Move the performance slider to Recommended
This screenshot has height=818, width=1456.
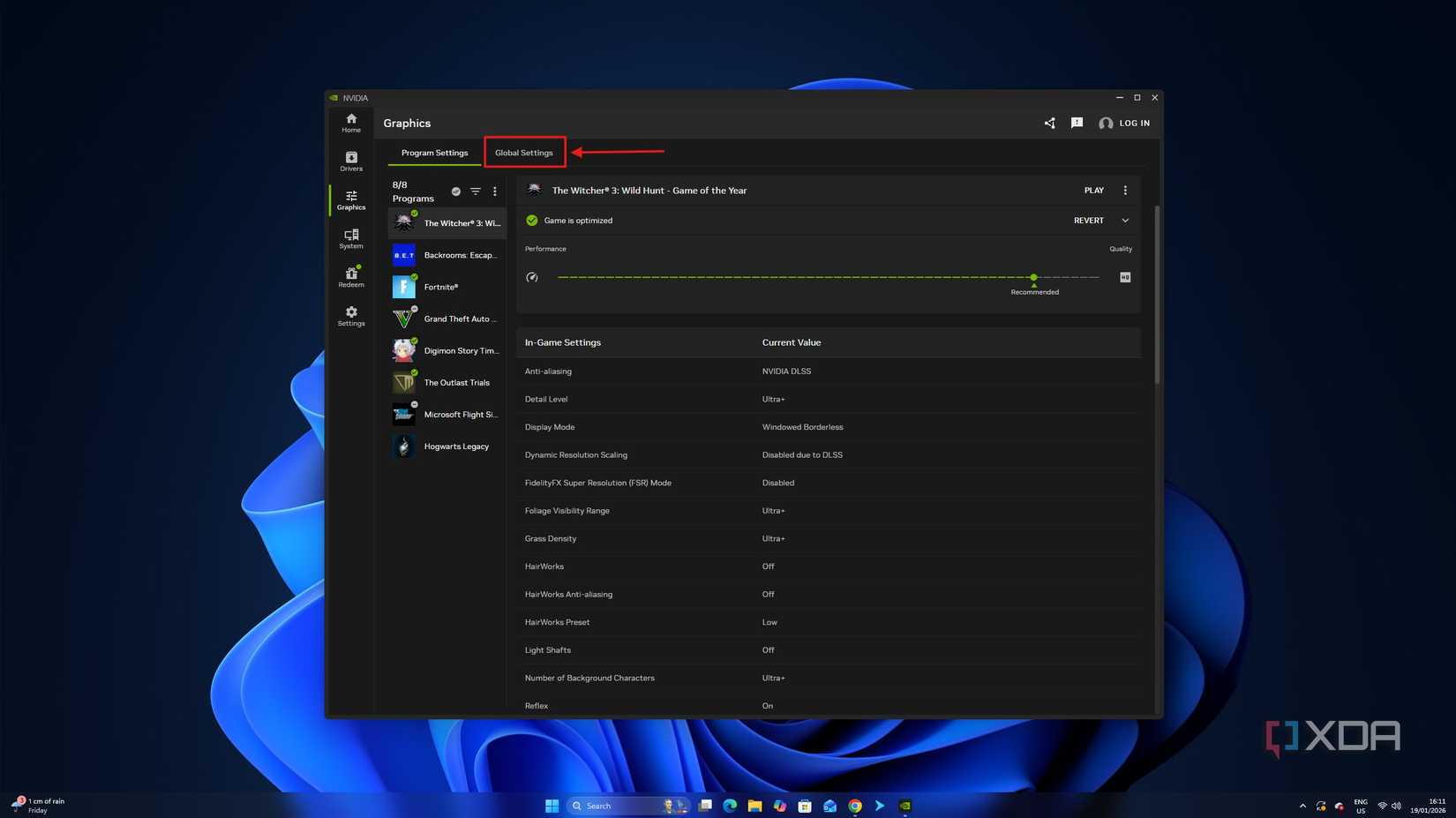tap(1033, 277)
